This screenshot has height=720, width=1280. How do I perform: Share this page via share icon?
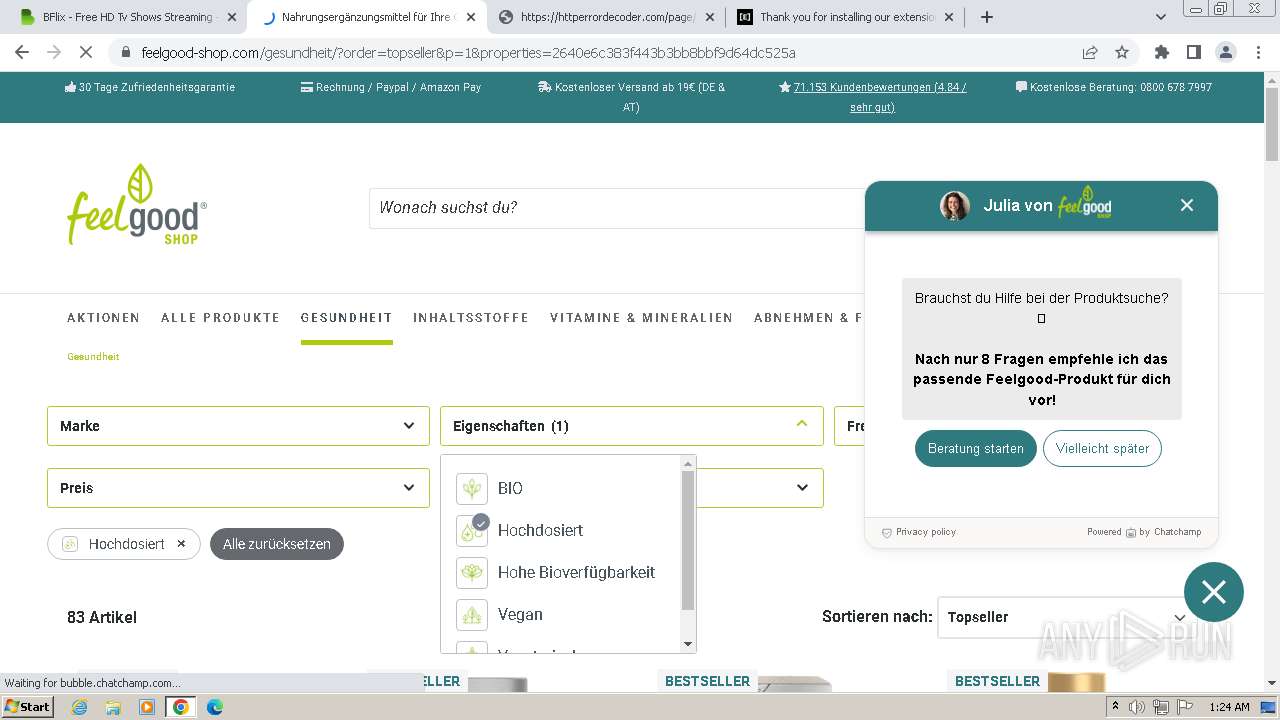(1090, 52)
